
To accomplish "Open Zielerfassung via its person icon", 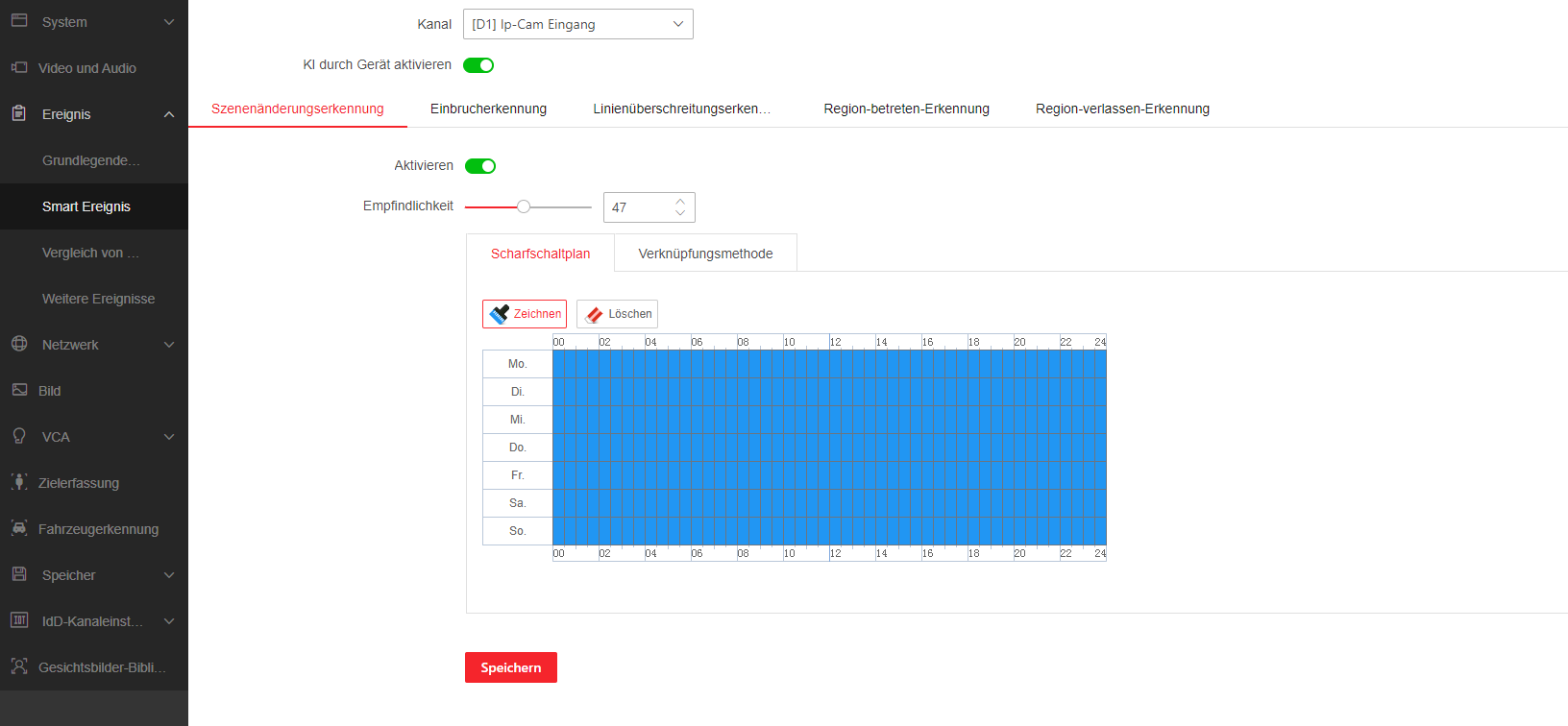I will pyautogui.click(x=19, y=482).
